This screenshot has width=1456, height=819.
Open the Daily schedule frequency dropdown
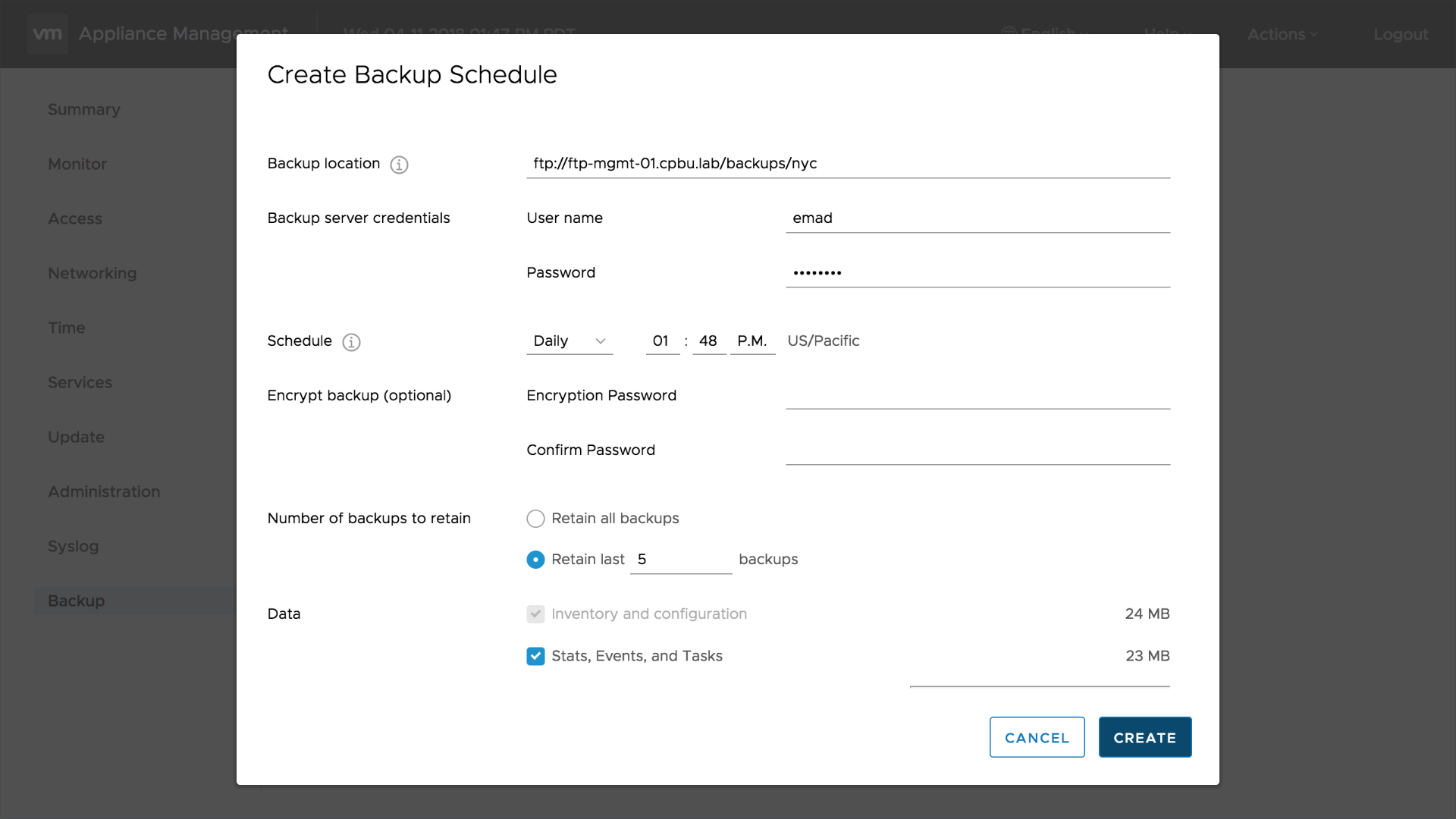point(569,340)
